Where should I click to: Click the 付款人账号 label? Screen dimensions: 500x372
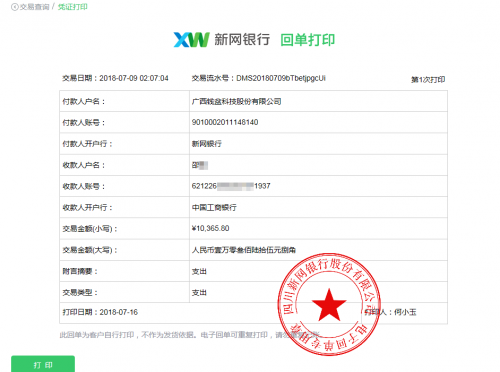[84, 122]
